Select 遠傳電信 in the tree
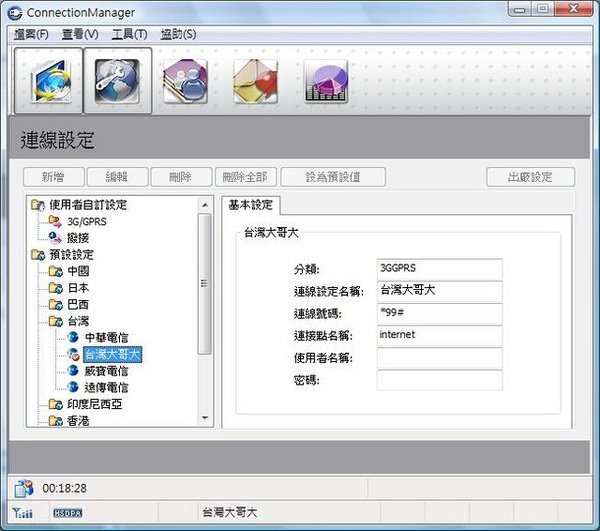Viewport: 600px width, 531px height. coord(106,388)
